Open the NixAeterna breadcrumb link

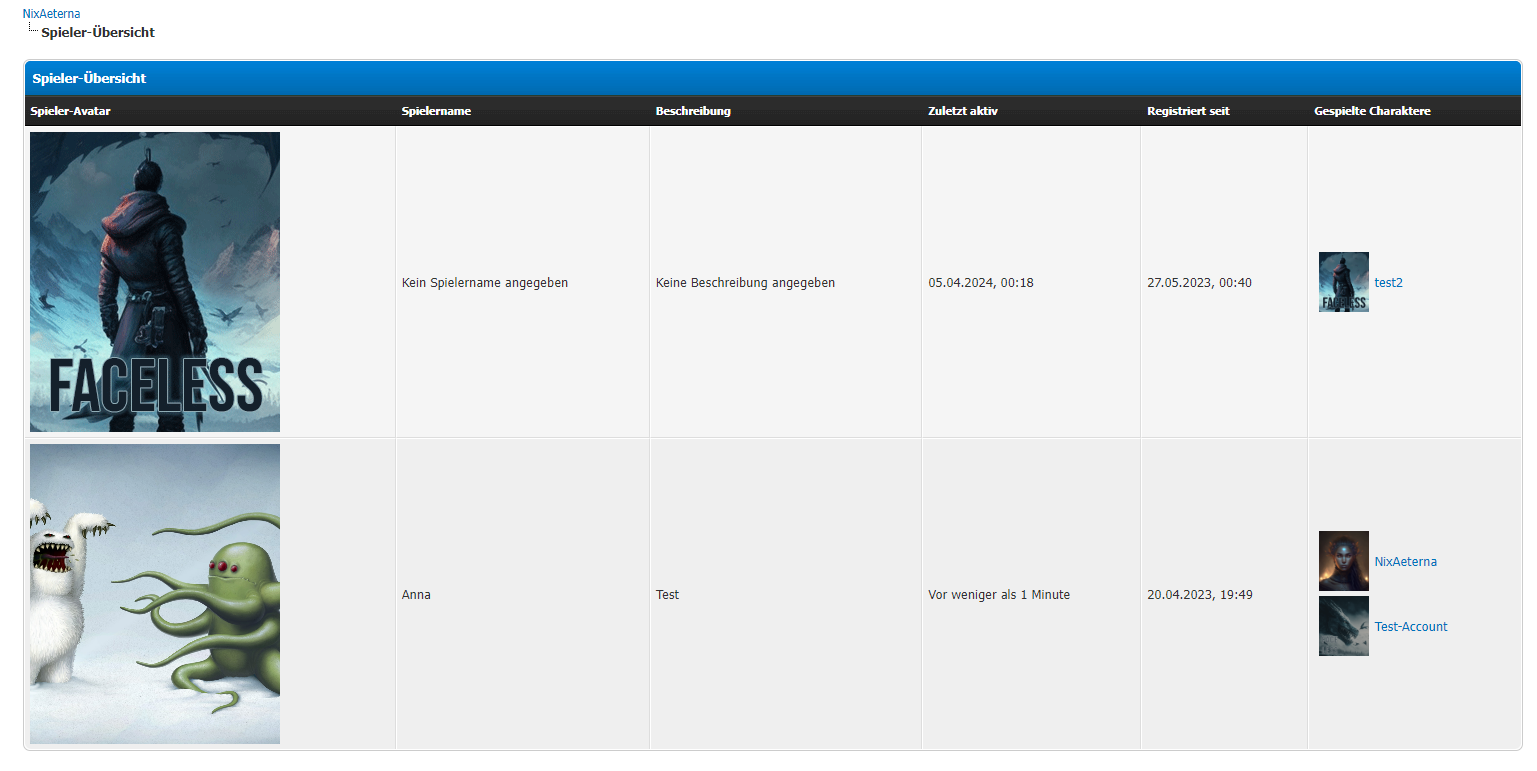pos(51,14)
